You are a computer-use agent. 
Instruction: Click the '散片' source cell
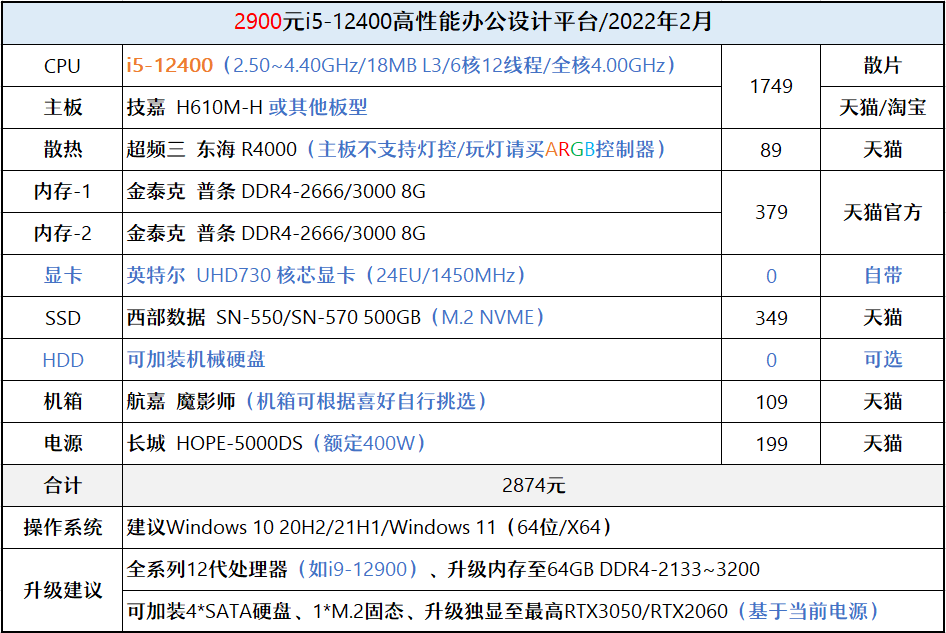click(882, 65)
